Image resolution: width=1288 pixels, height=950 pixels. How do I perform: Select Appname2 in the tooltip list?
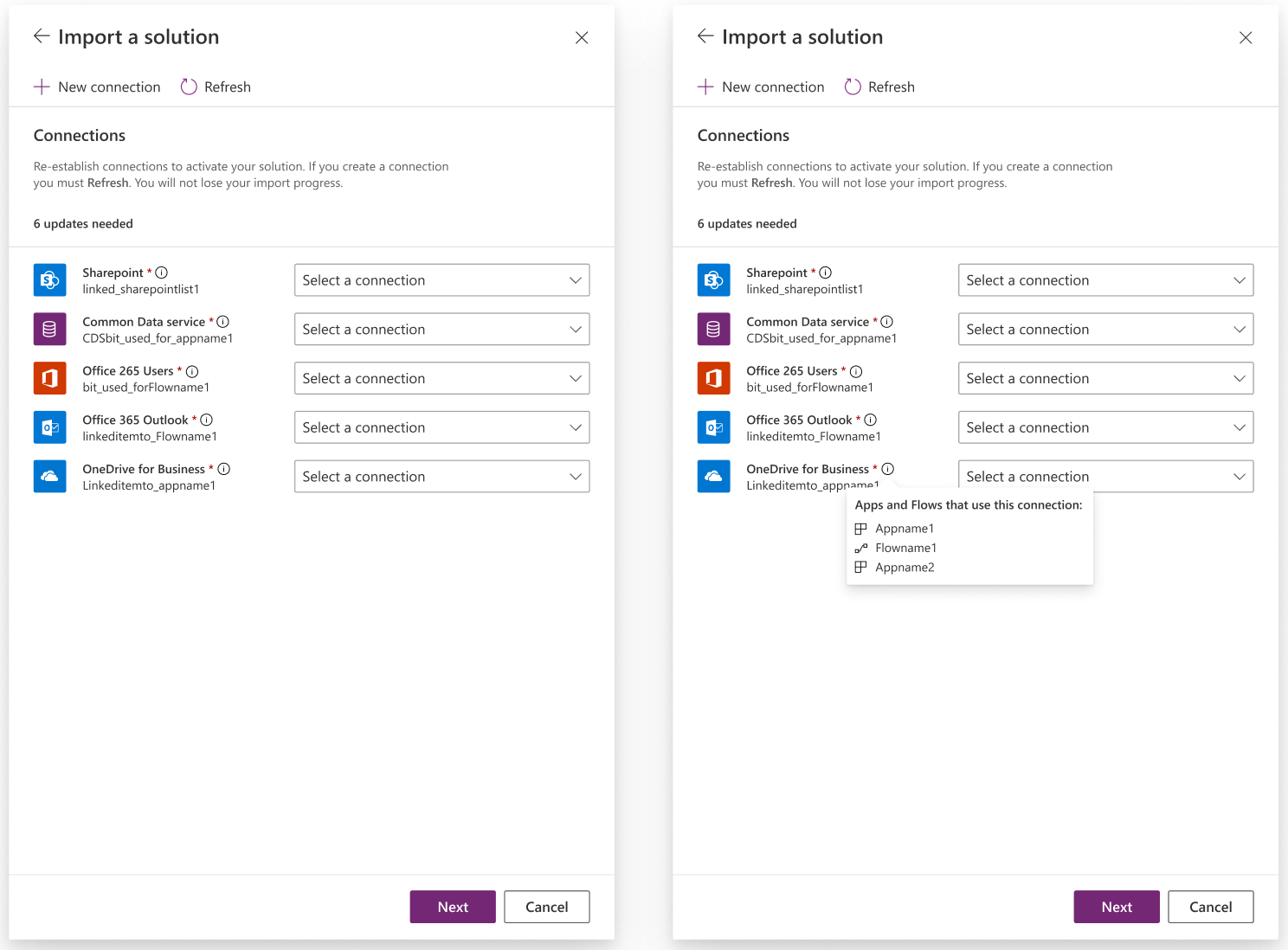(x=895, y=568)
